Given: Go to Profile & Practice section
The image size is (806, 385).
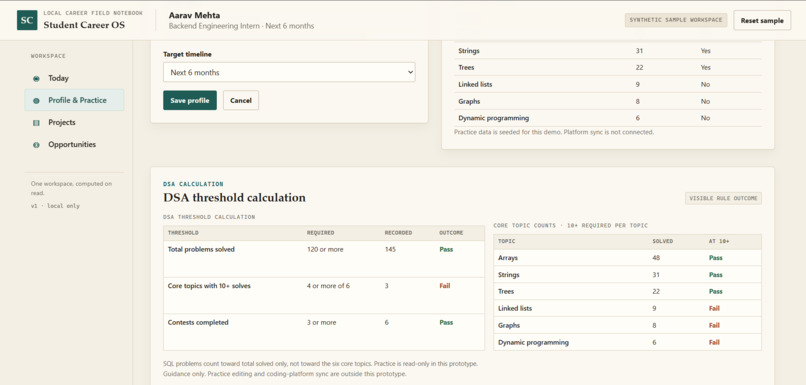Looking at the screenshot, I should 74,100.
